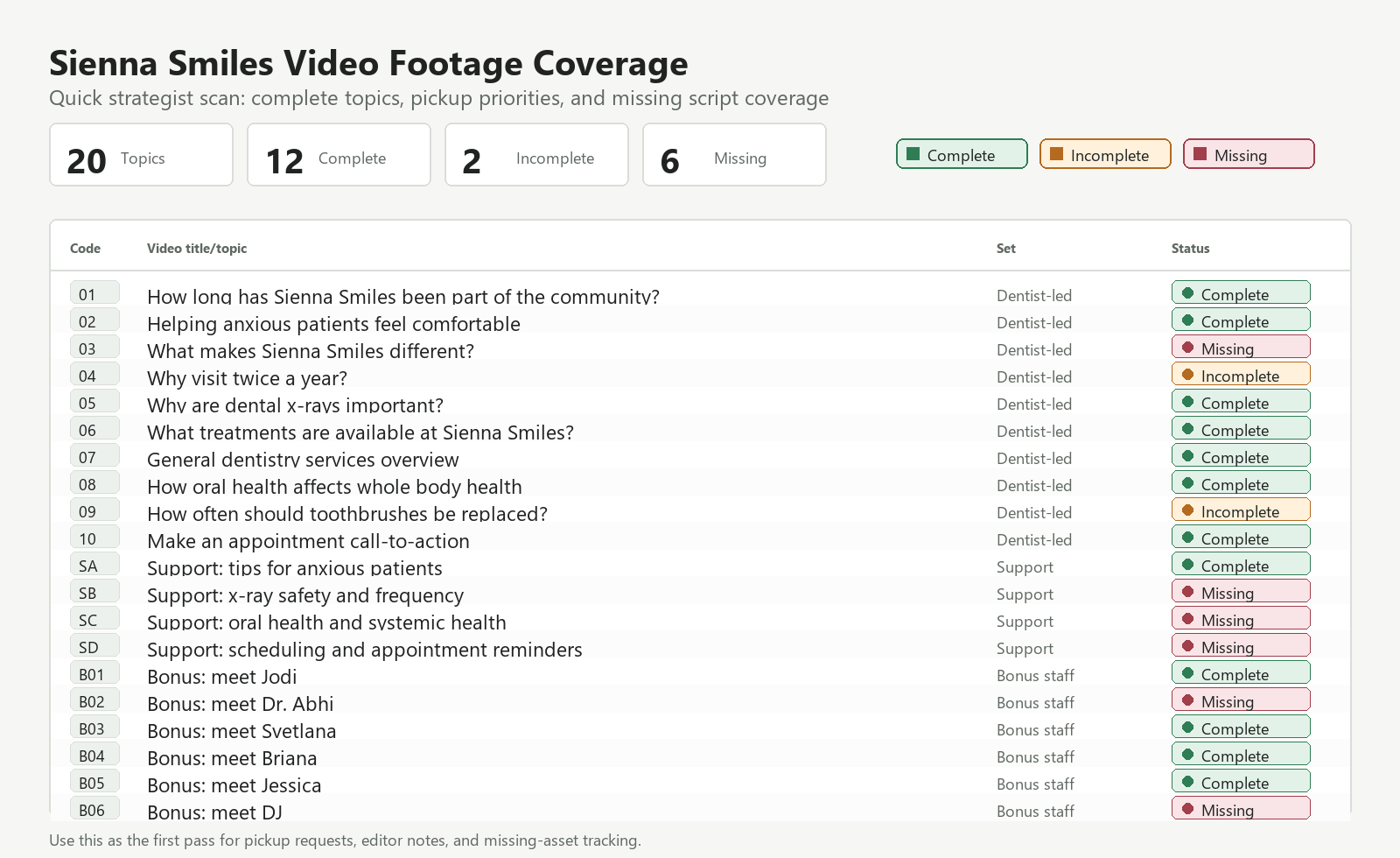Click the Incomplete legend chip
Viewport: 1400px width, 858px height.
click(1105, 154)
